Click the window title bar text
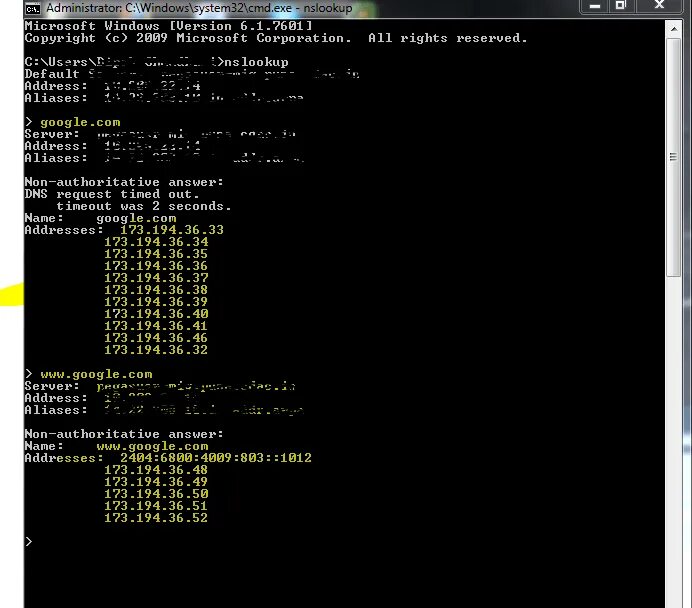This screenshot has width=692, height=608. (x=199, y=8)
